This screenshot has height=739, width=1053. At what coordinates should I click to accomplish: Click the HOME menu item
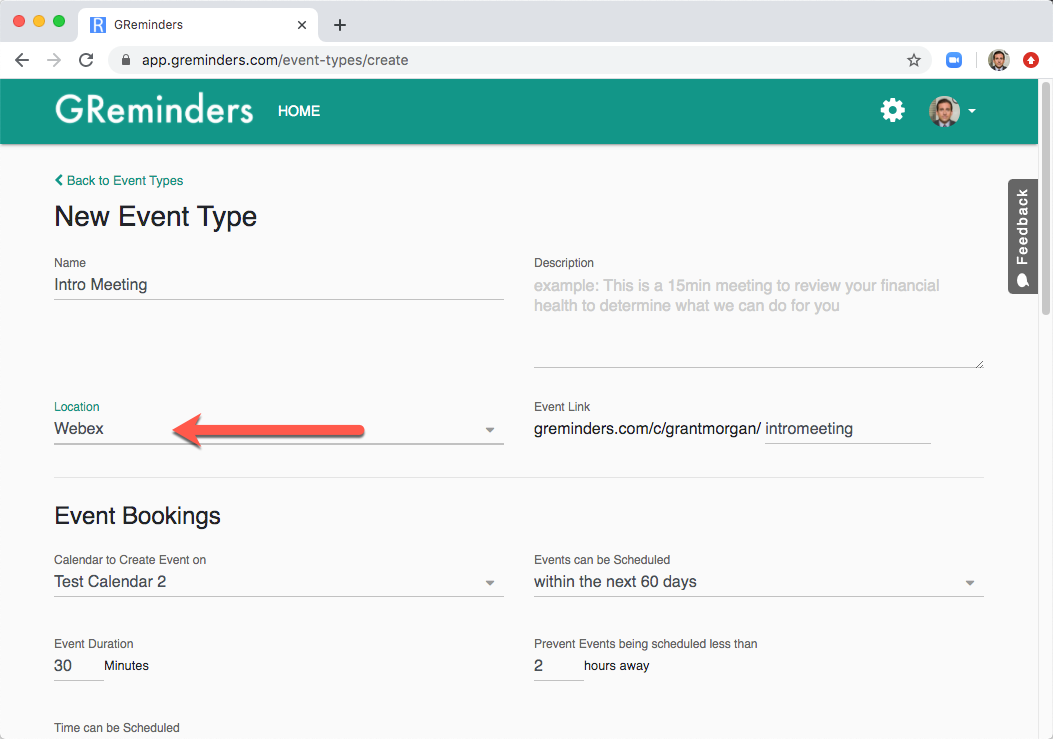pyautogui.click(x=299, y=111)
